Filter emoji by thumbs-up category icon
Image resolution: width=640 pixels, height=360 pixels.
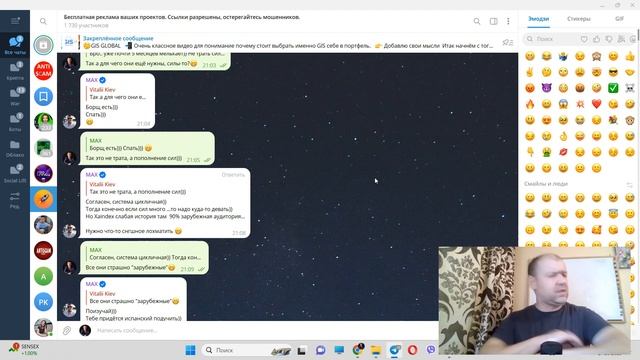pyautogui.click(x=597, y=39)
